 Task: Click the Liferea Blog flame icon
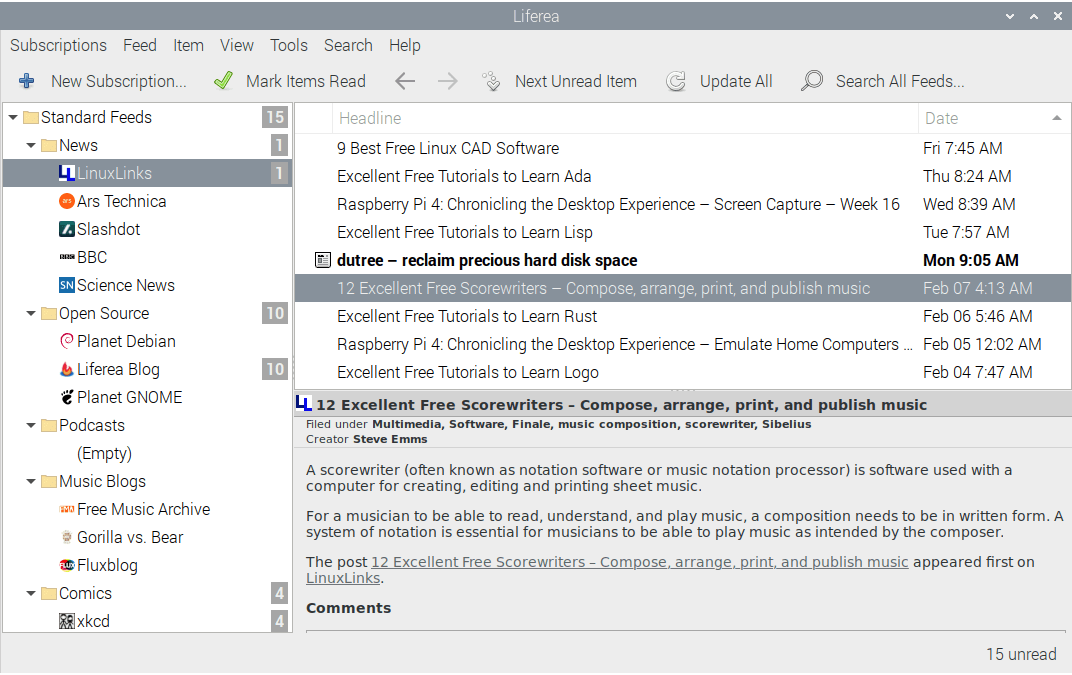click(x=66, y=369)
